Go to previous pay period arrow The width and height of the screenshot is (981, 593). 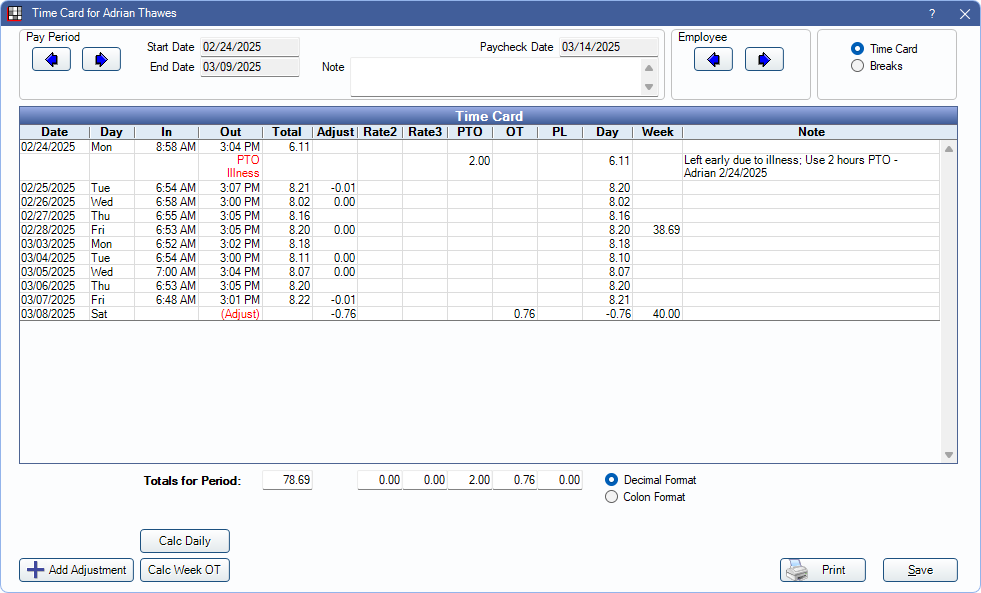[x=51, y=59]
